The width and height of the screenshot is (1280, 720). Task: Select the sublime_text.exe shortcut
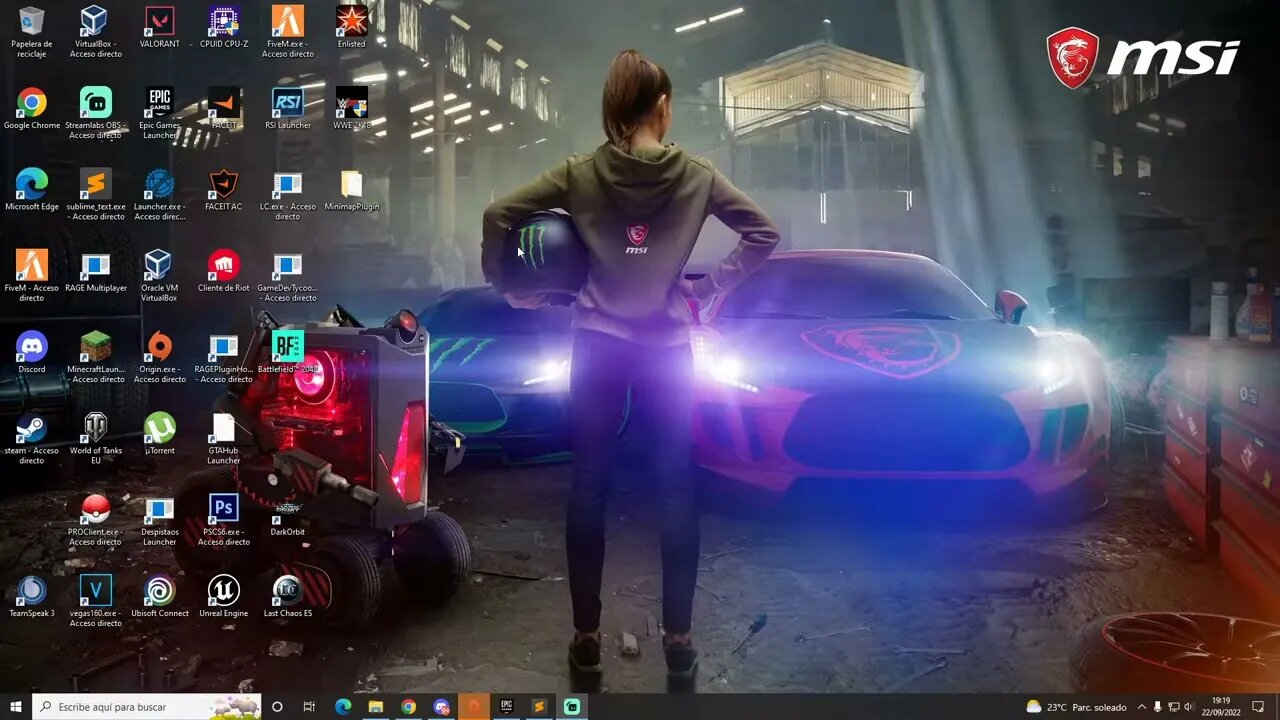tap(96, 194)
